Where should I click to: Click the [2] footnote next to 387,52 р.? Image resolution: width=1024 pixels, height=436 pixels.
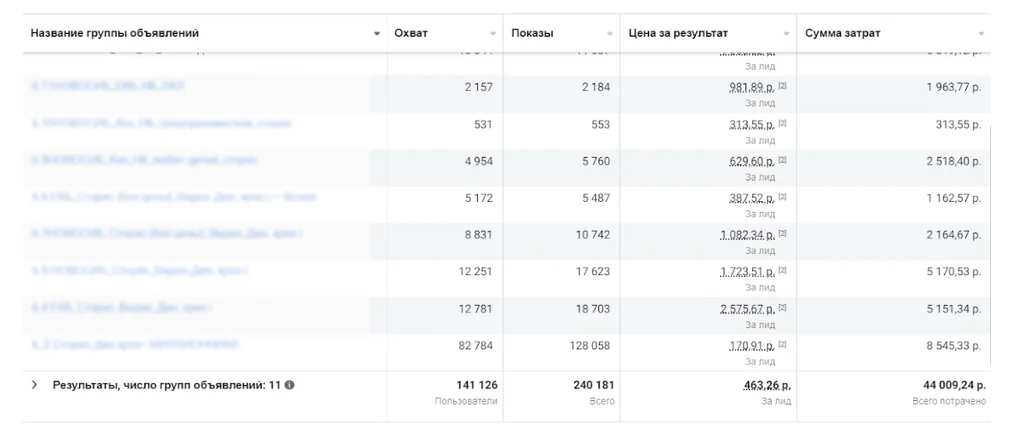[782, 196]
